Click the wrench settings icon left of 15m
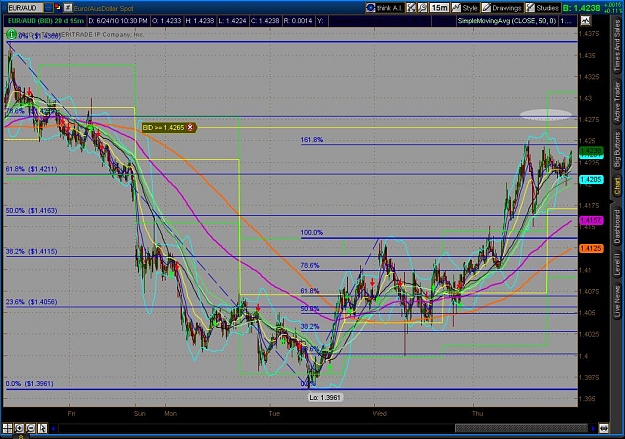Screen dimensions: 625x439 pos(422,8)
